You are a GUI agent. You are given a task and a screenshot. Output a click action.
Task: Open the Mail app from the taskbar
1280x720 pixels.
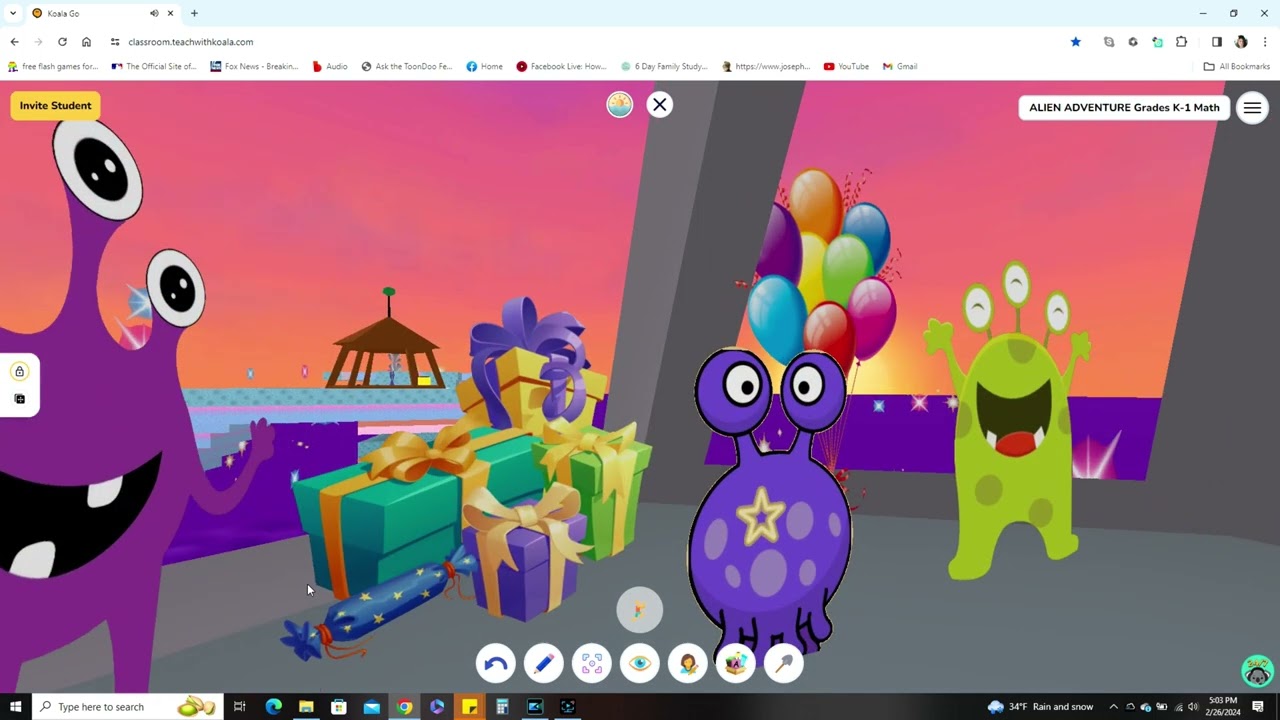click(372, 707)
